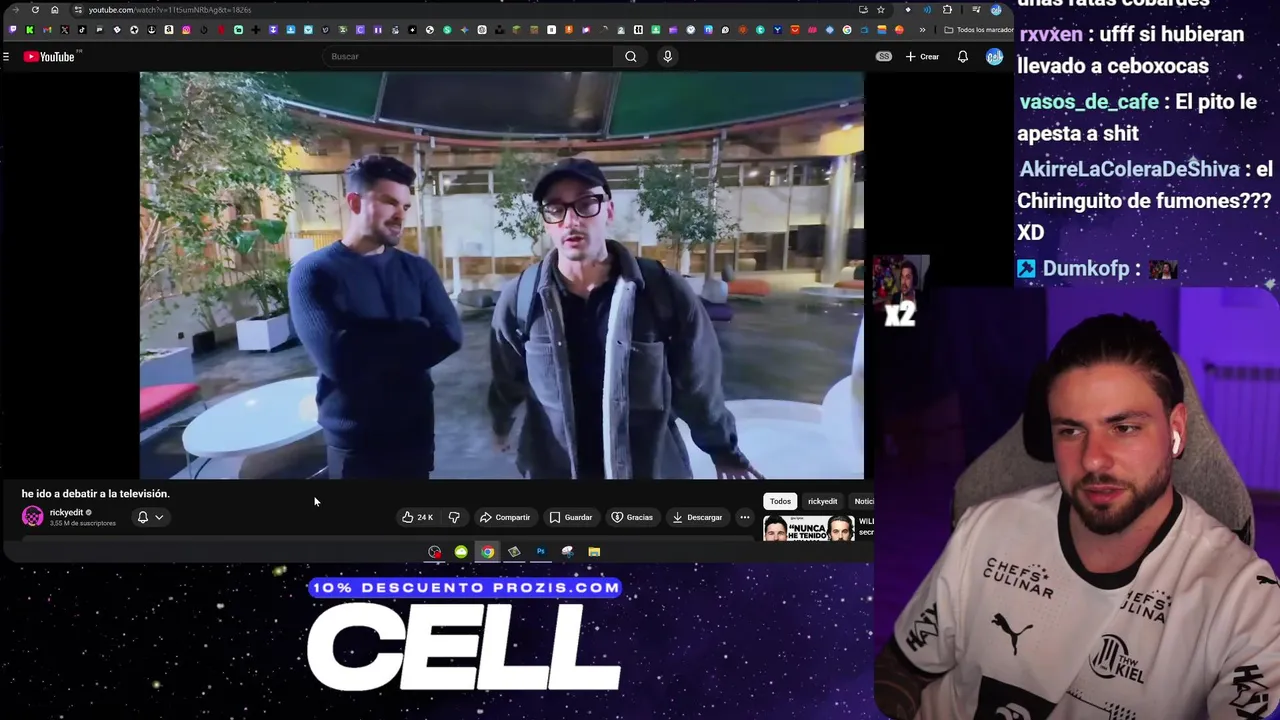Open the 'rickyedit' channel name link
The image size is (1280, 720).
point(66,512)
